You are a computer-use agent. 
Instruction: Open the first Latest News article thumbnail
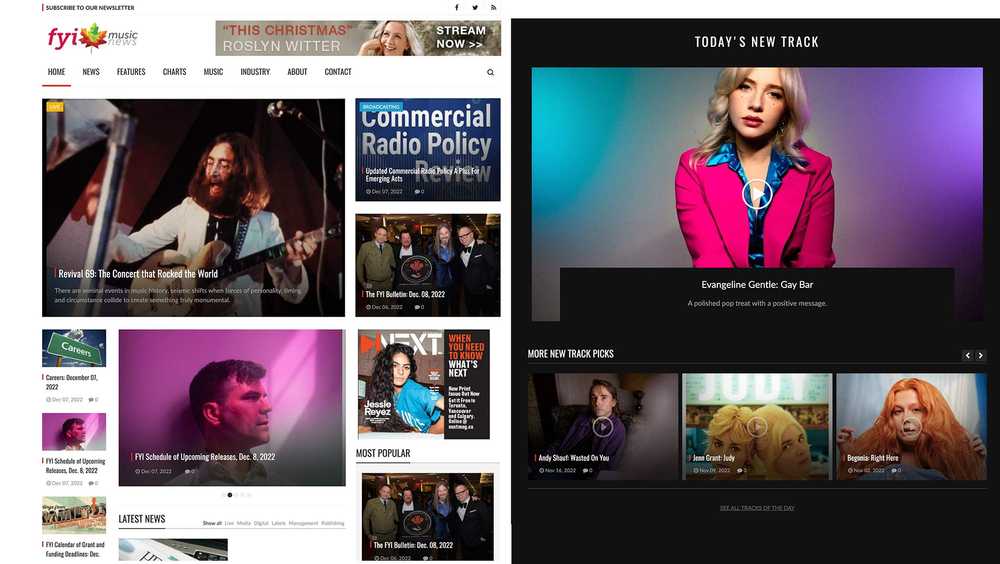click(173, 550)
